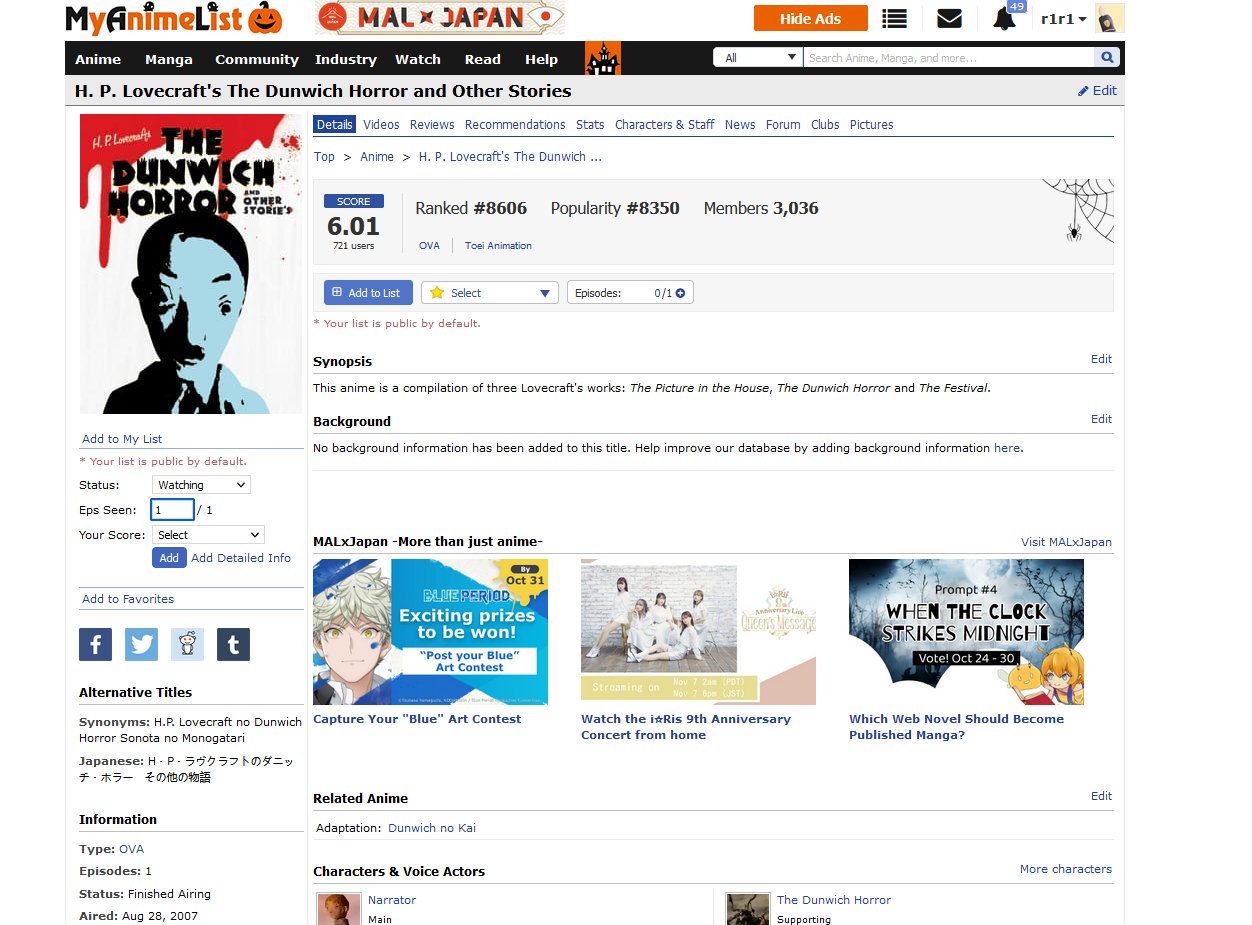Click the OVA link under score
This screenshot has height=925, width=1252.
pyautogui.click(x=429, y=245)
